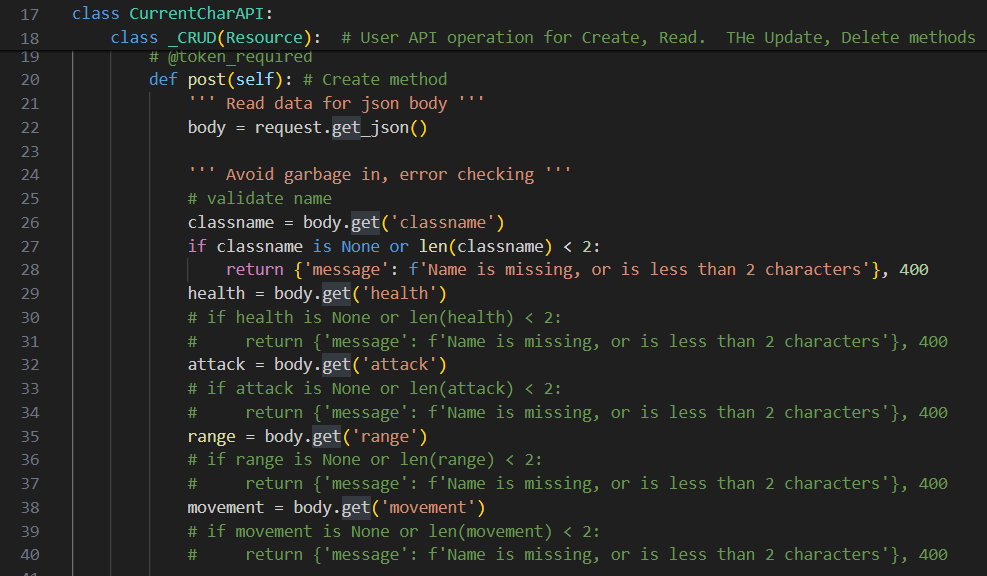Click the return keyword on line 28
The height and width of the screenshot is (576, 987).
(254, 270)
